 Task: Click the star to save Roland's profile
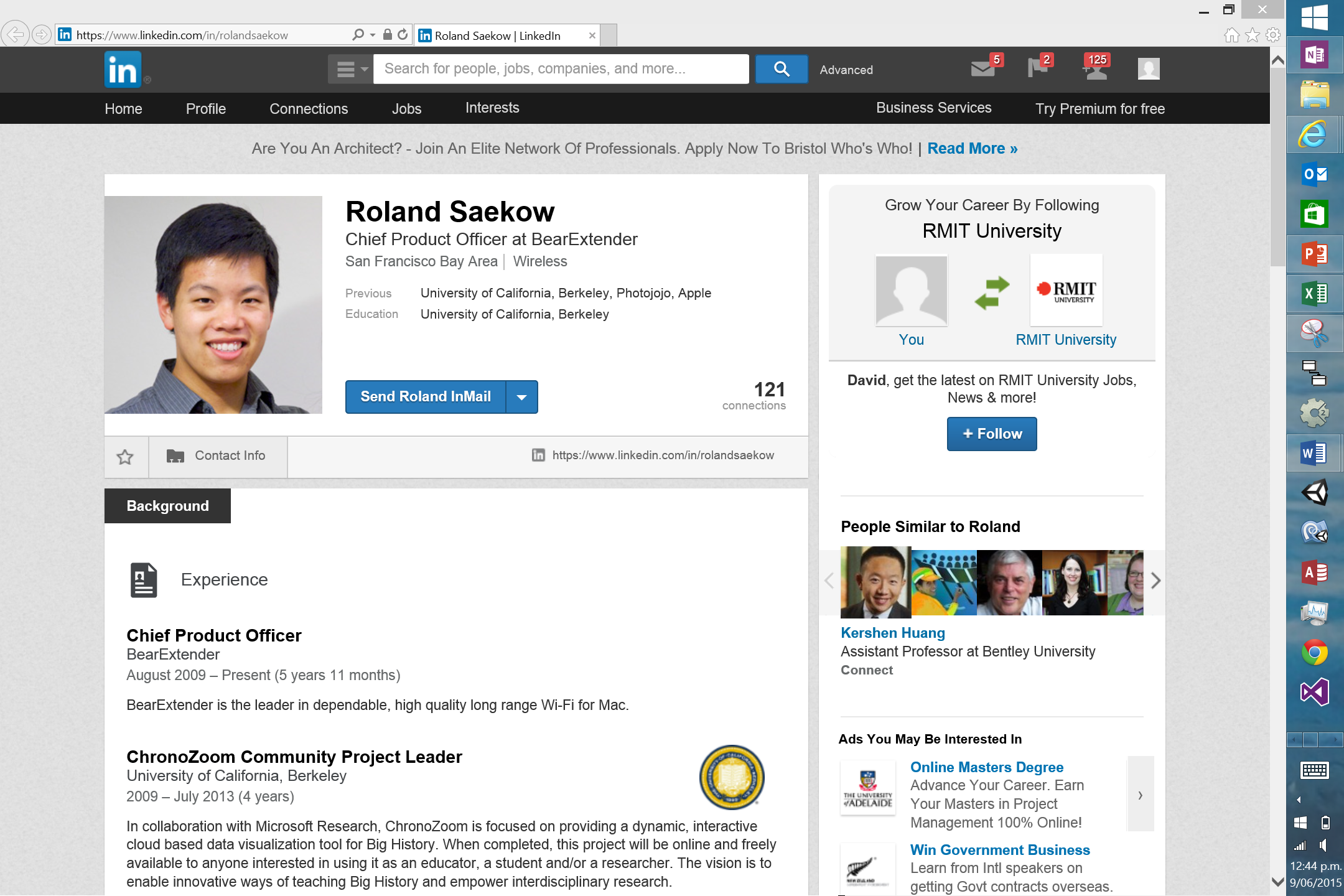pyautogui.click(x=125, y=457)
